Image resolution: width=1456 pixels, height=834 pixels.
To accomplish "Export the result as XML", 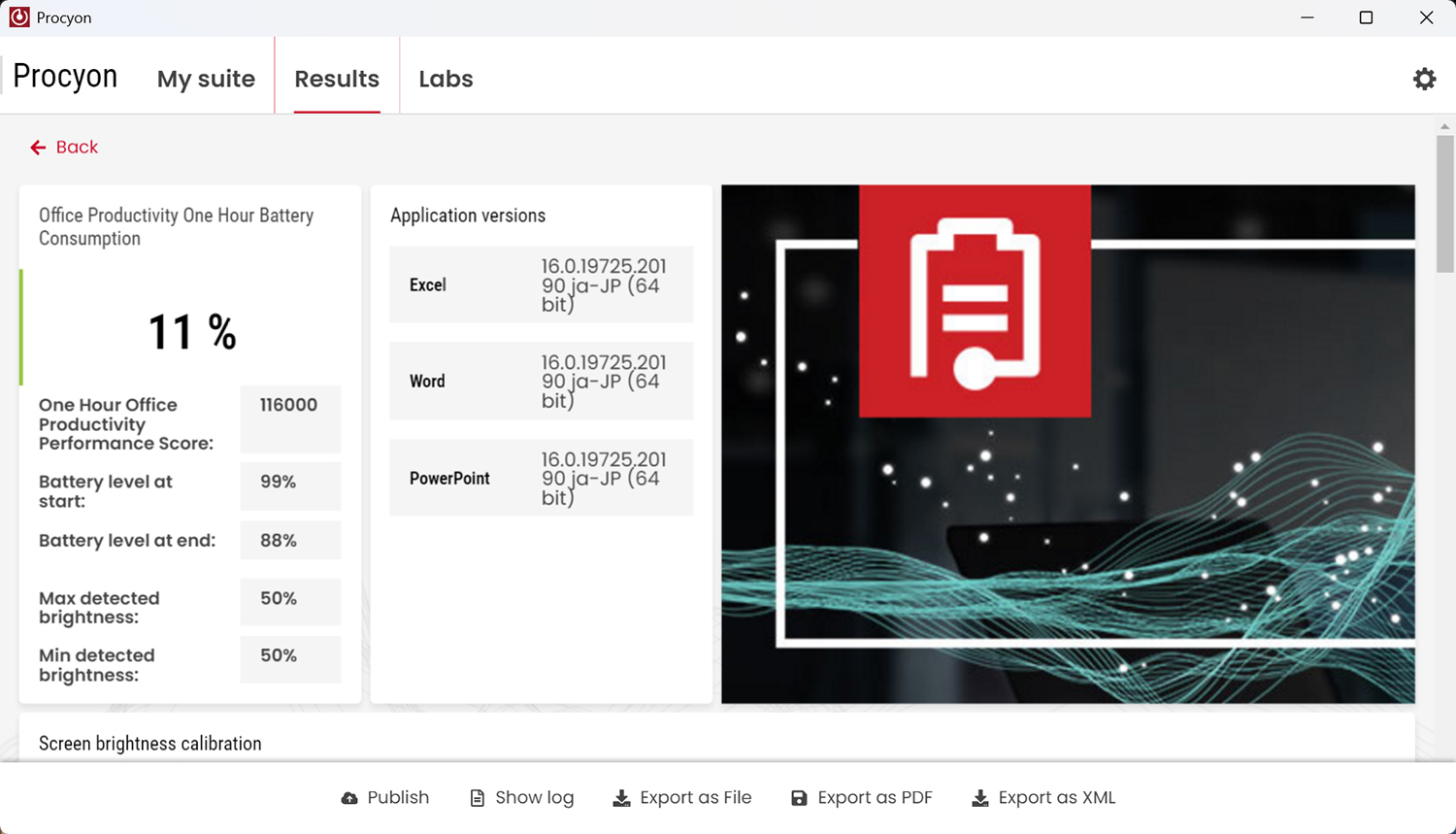I will [x=1043, y=798].
